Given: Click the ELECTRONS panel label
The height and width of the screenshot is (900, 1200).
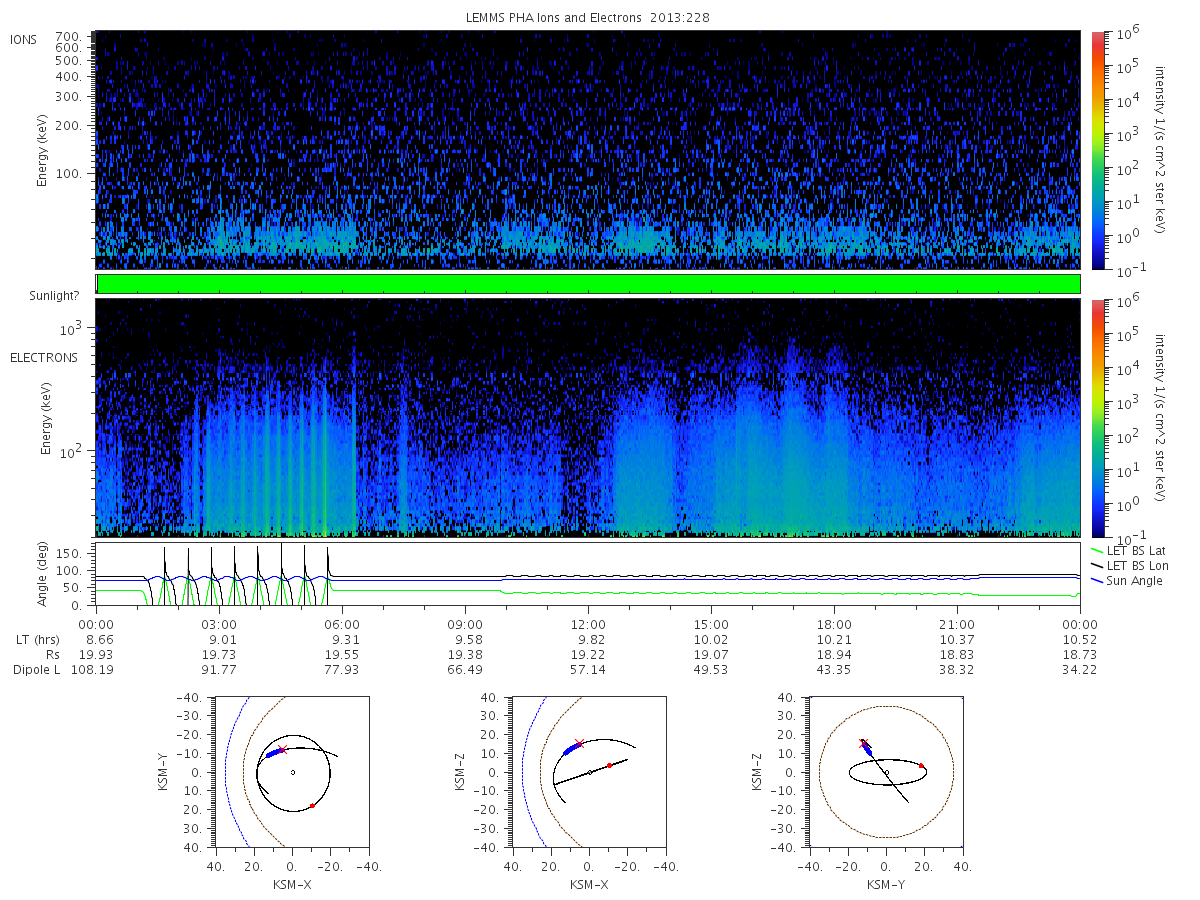Looking at the screenshot, I should [x=44, y=357].
